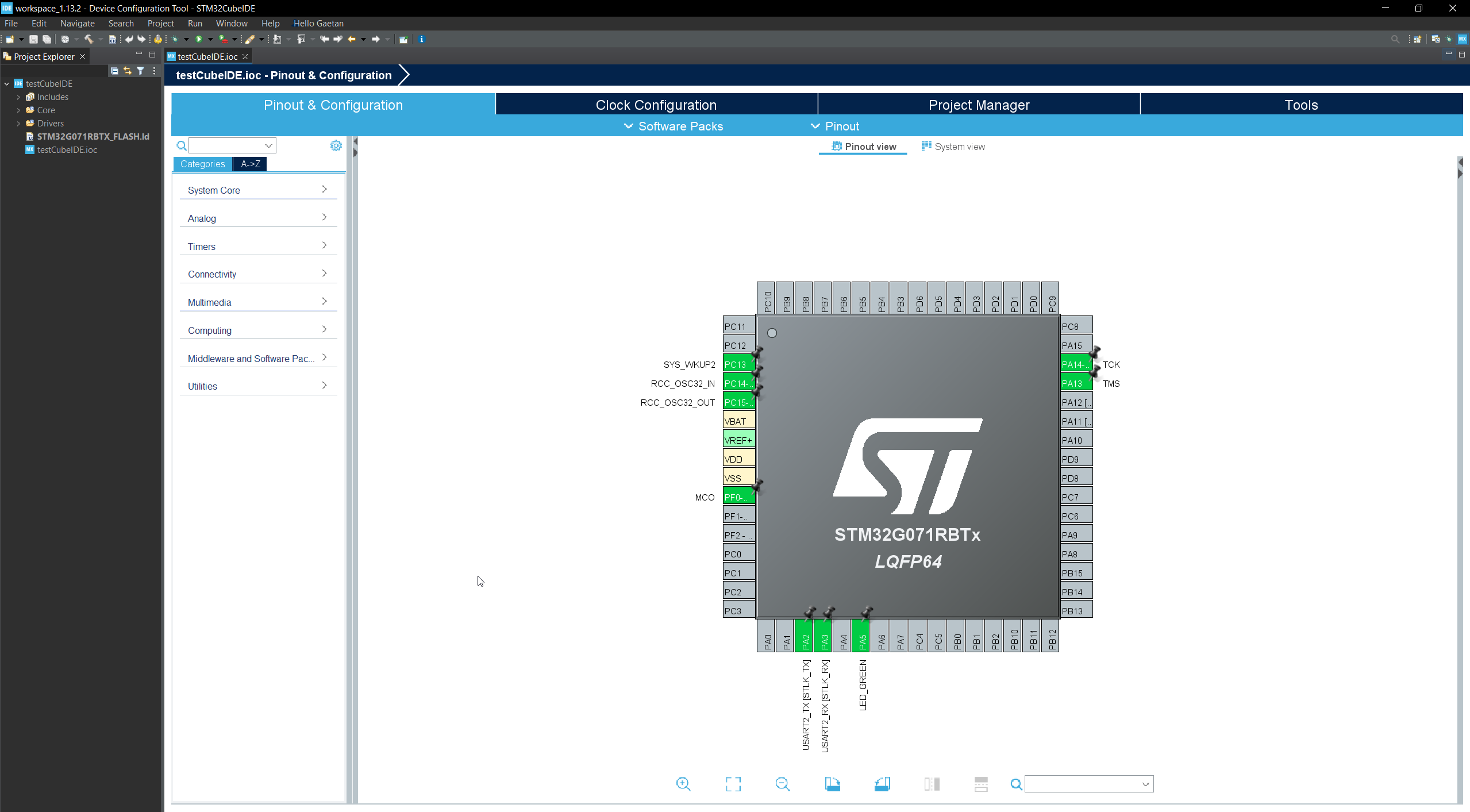Run the application with the green play icon
Viewport: 1470px width, 812px height.
(199, 39)
